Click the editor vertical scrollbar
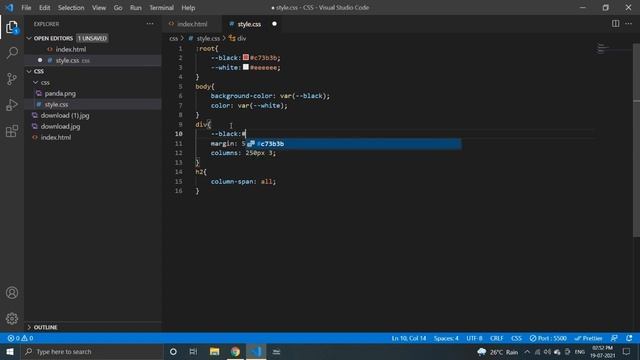 (x=636, y=139)
